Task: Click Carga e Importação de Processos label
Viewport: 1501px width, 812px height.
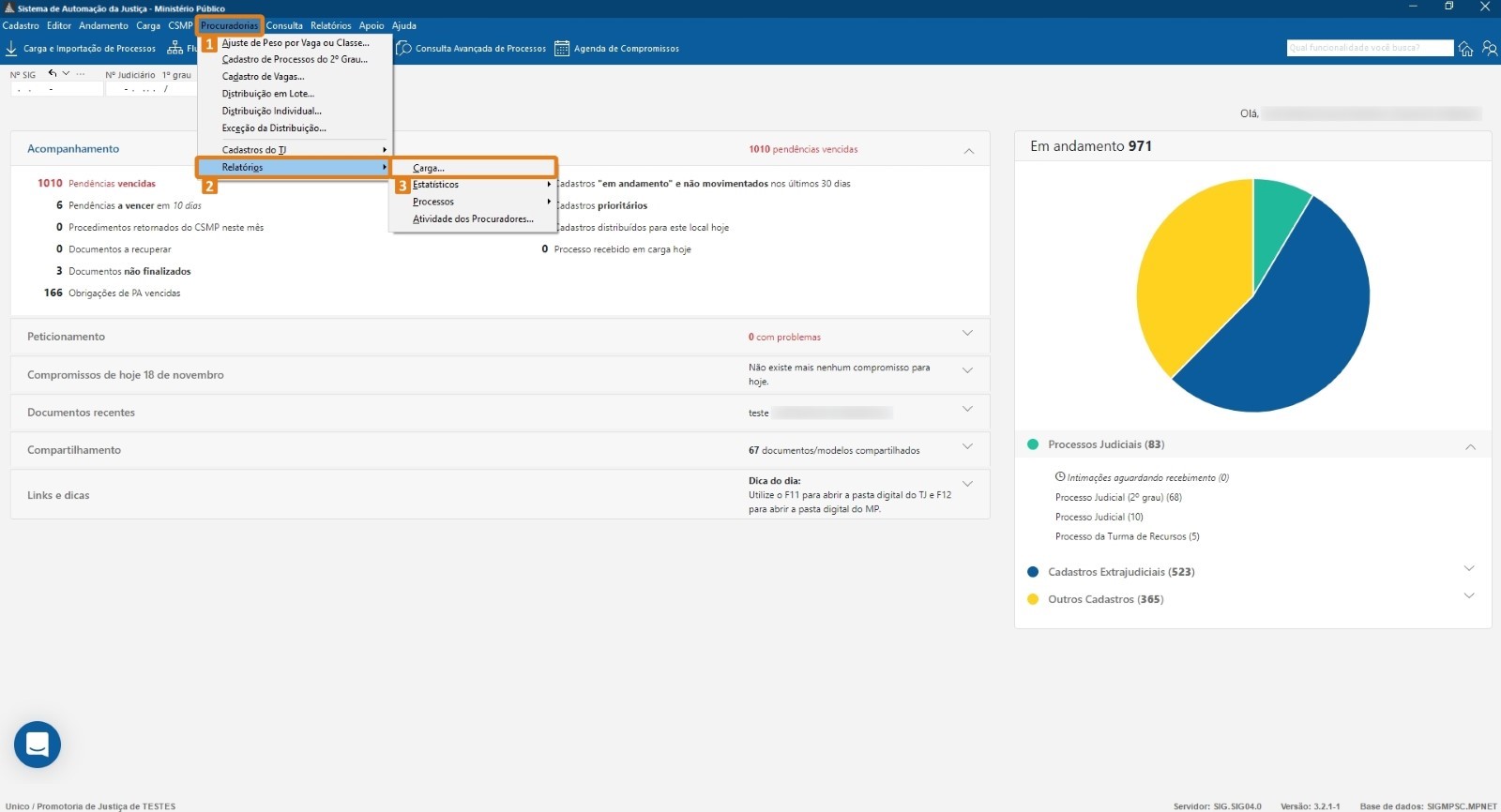Action: coord(89,48)
